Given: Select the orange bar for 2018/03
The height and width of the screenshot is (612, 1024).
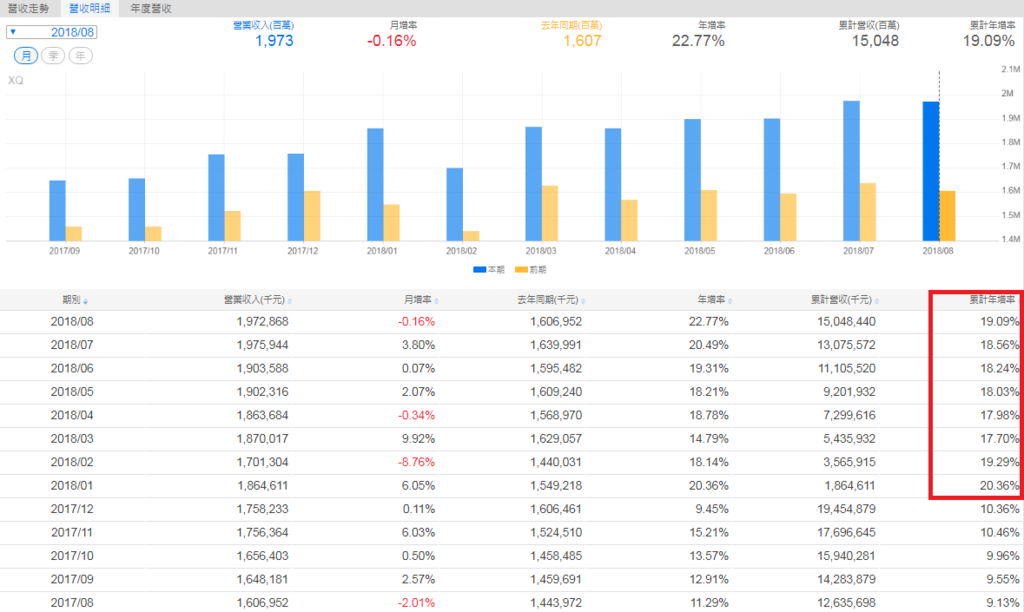Looking at the screenshot, I should pyautogui.click(x=550, y=214).
